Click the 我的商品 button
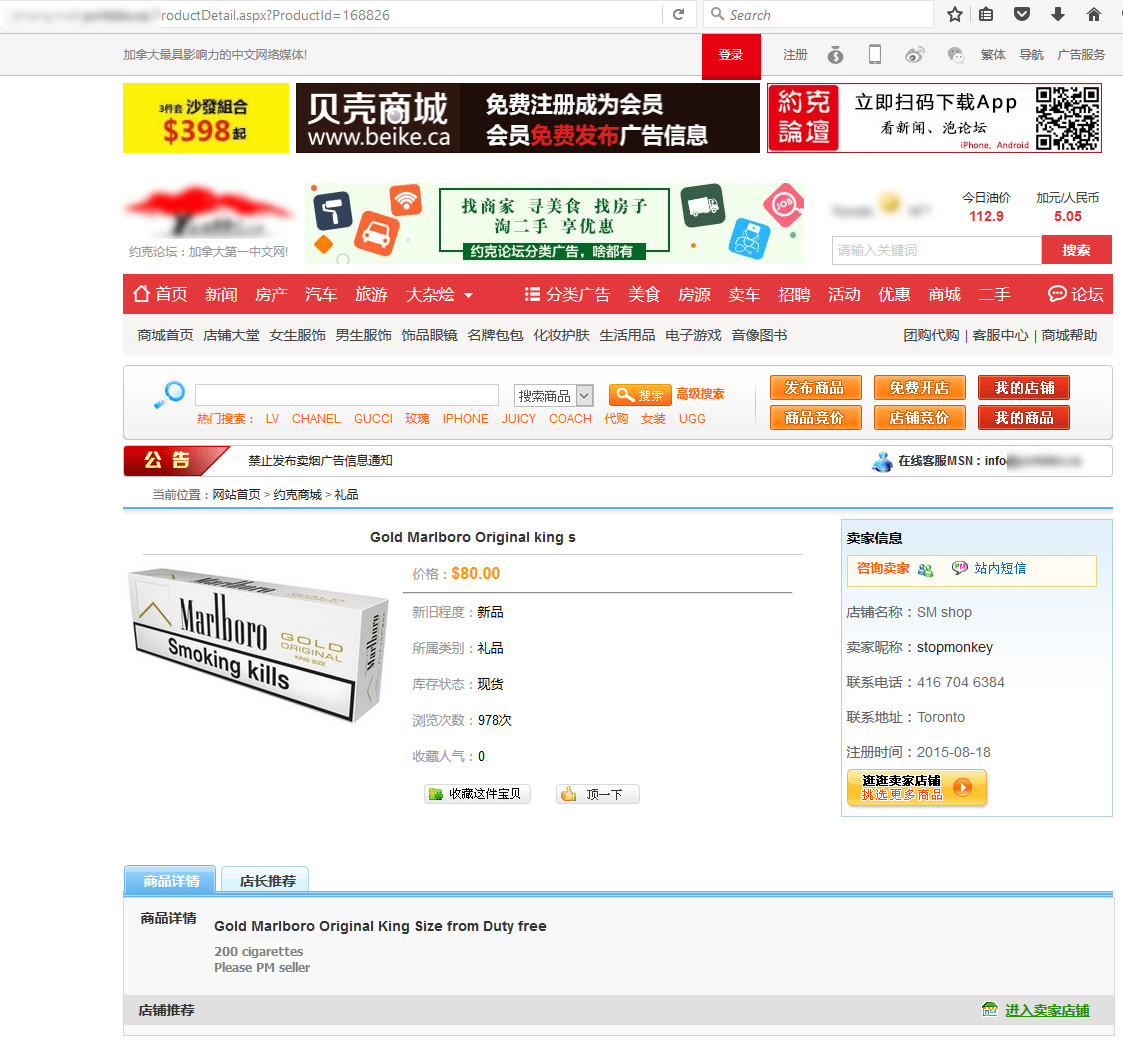The image size is (1123, 1045). pyautogui.click(x=1024, y=418)
